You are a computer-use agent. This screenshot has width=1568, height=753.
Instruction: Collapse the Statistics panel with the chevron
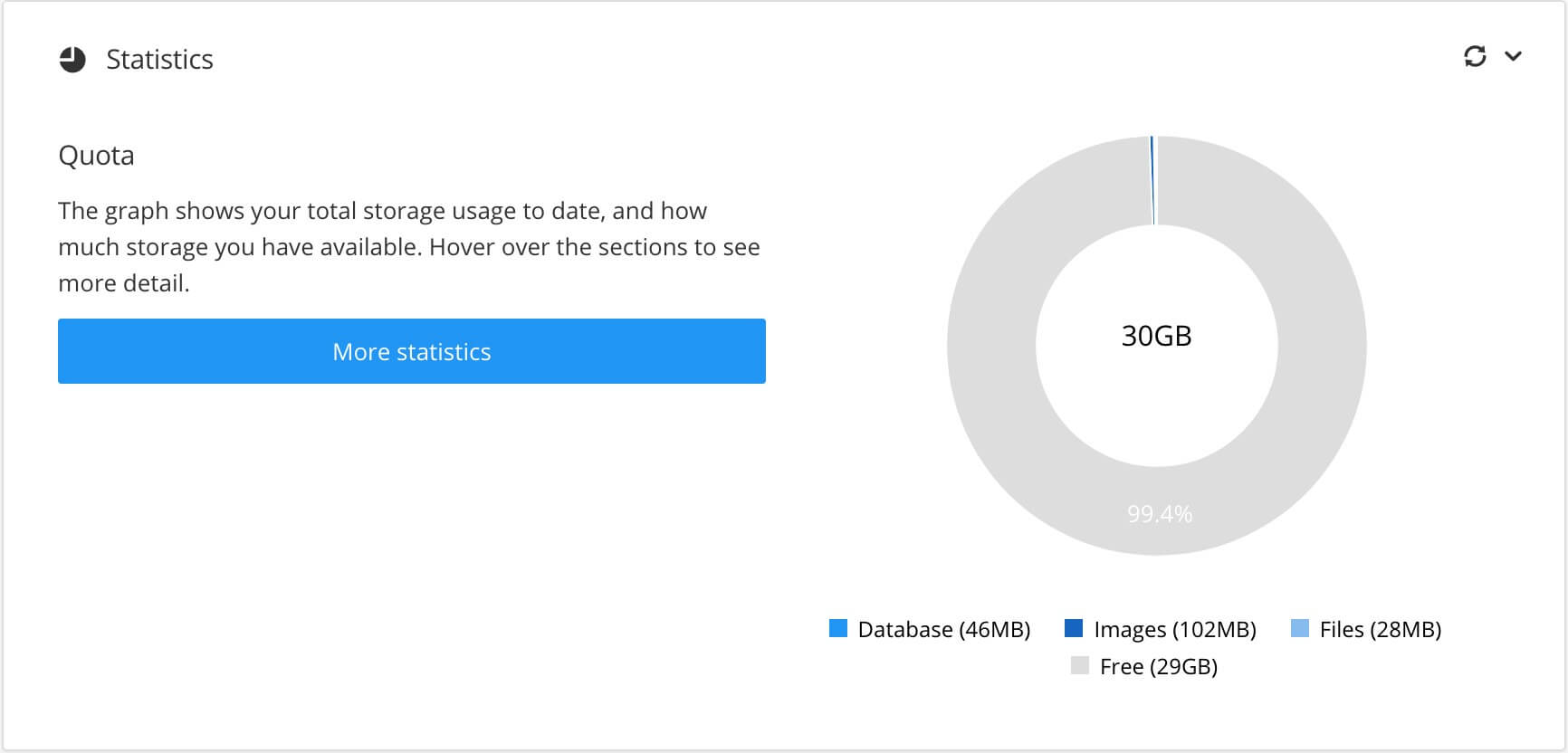(x=1513, y=57)
